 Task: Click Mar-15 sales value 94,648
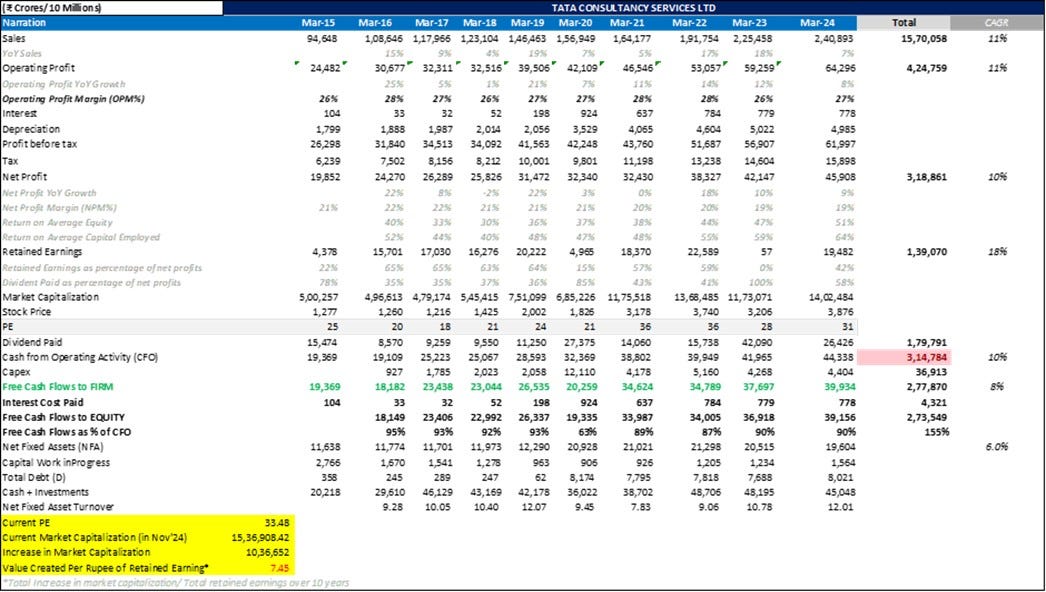tap(322, 39)
